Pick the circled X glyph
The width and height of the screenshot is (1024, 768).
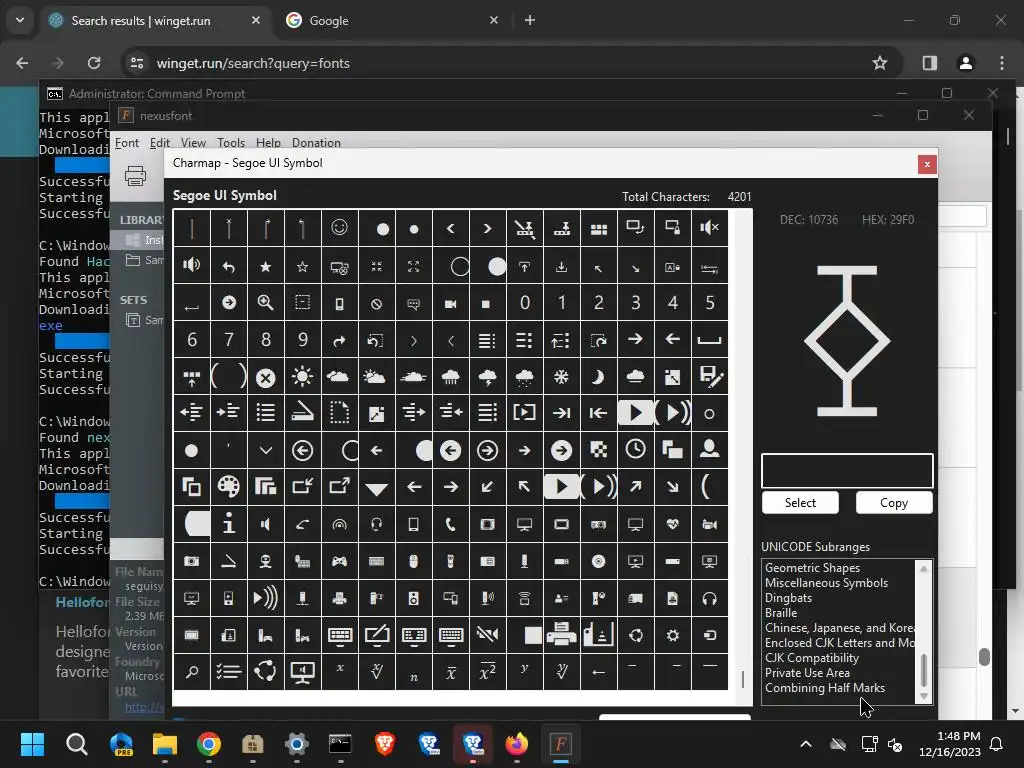pos(265,377)
